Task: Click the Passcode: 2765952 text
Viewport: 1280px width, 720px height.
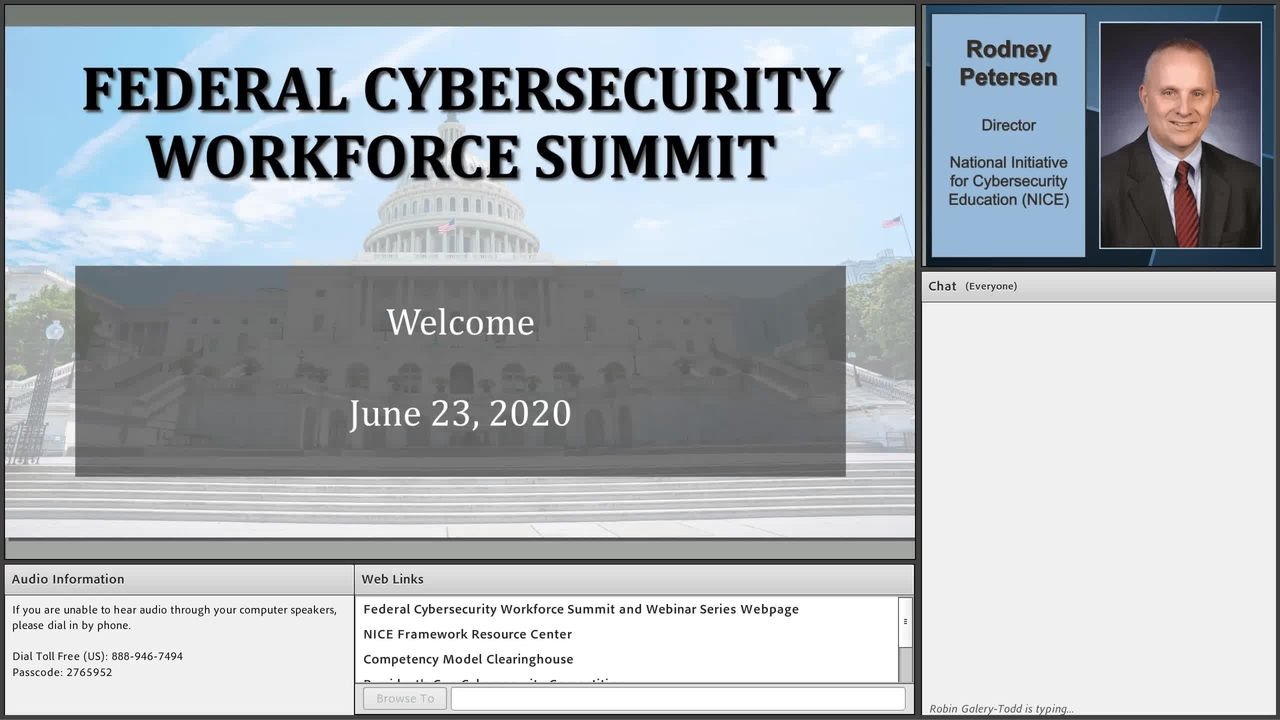Action: point(62,672)
